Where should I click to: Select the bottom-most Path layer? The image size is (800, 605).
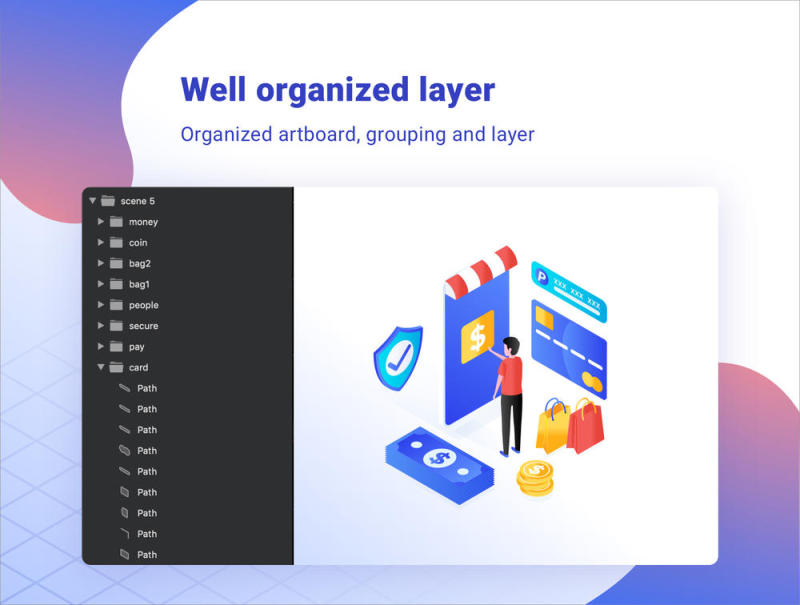pos(146,555)
